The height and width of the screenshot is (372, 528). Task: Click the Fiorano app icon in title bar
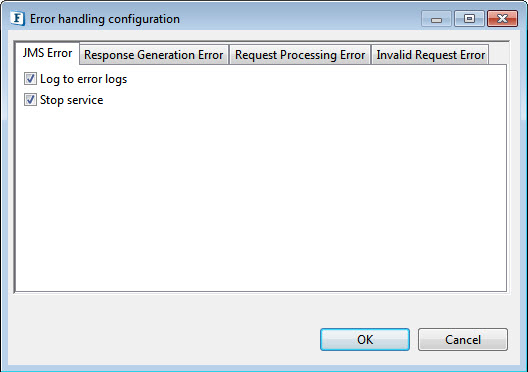[17, 18]
